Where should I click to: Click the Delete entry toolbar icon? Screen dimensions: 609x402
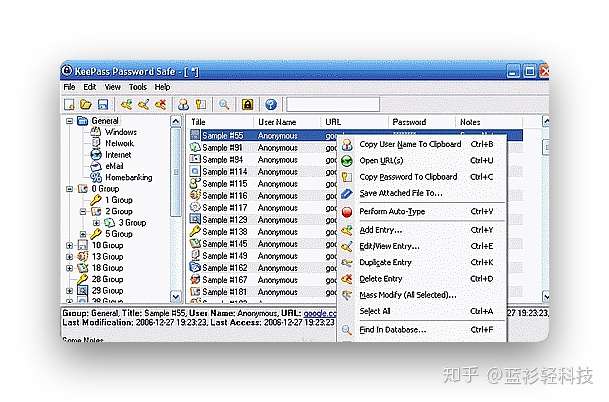(160, 104)
